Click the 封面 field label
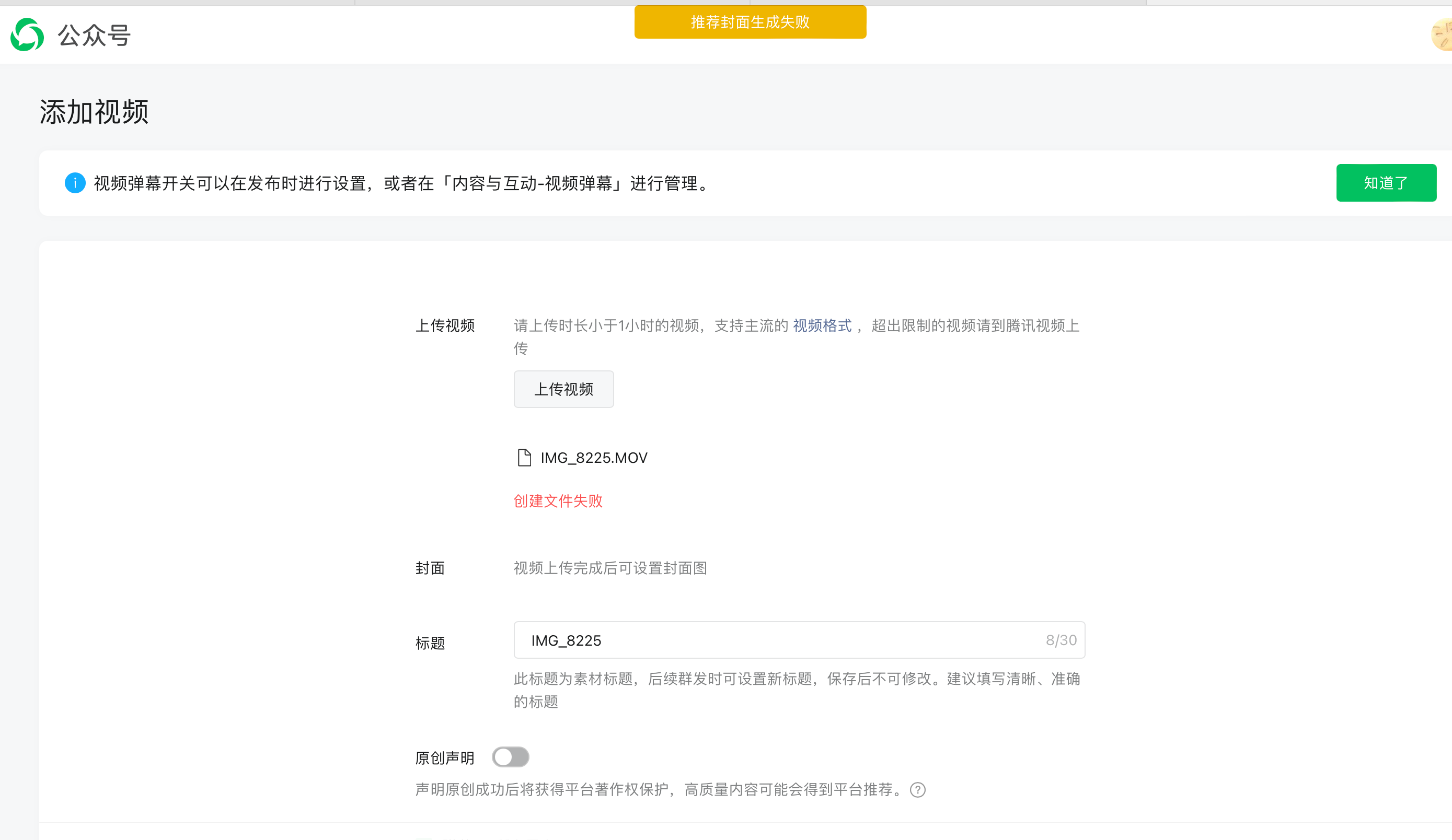The width and height of the screenshot is (1452, 840). (x=430, y=568)
